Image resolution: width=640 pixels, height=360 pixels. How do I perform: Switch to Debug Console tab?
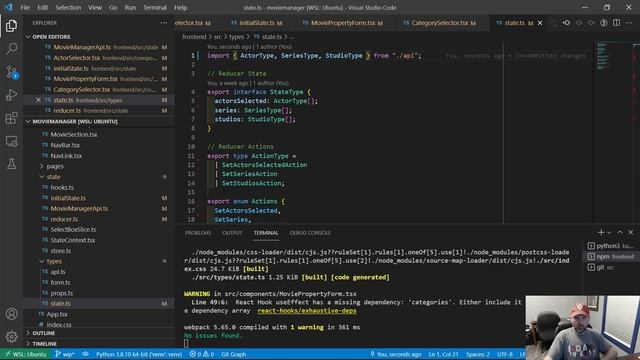coord(310,233)
